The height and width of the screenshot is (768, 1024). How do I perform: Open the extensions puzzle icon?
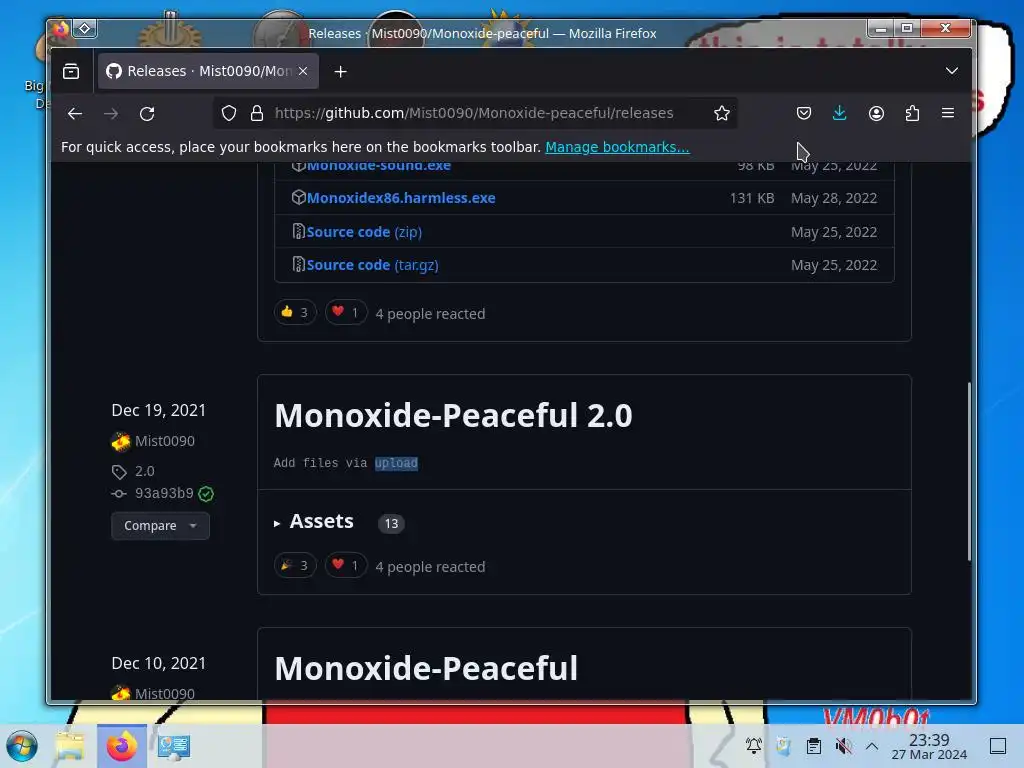[x=912, y=114]
